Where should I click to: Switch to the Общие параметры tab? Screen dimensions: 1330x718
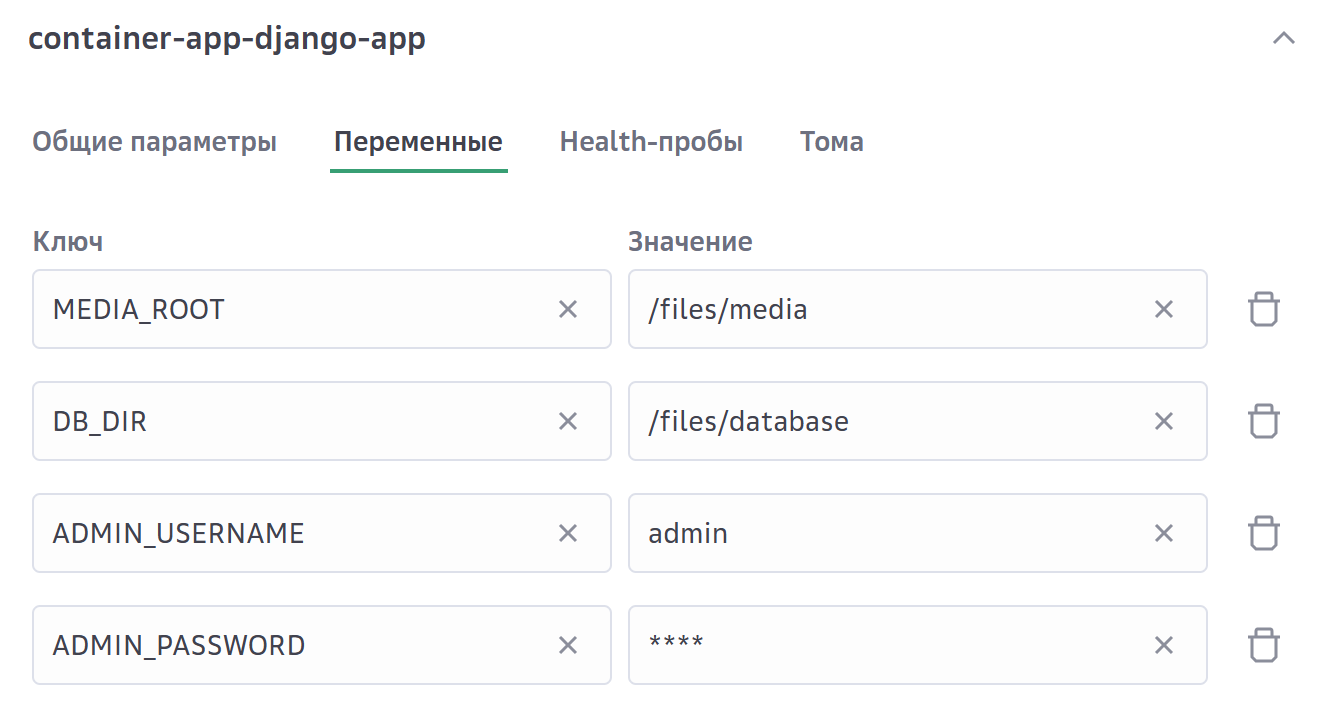[x=154, y=142]
